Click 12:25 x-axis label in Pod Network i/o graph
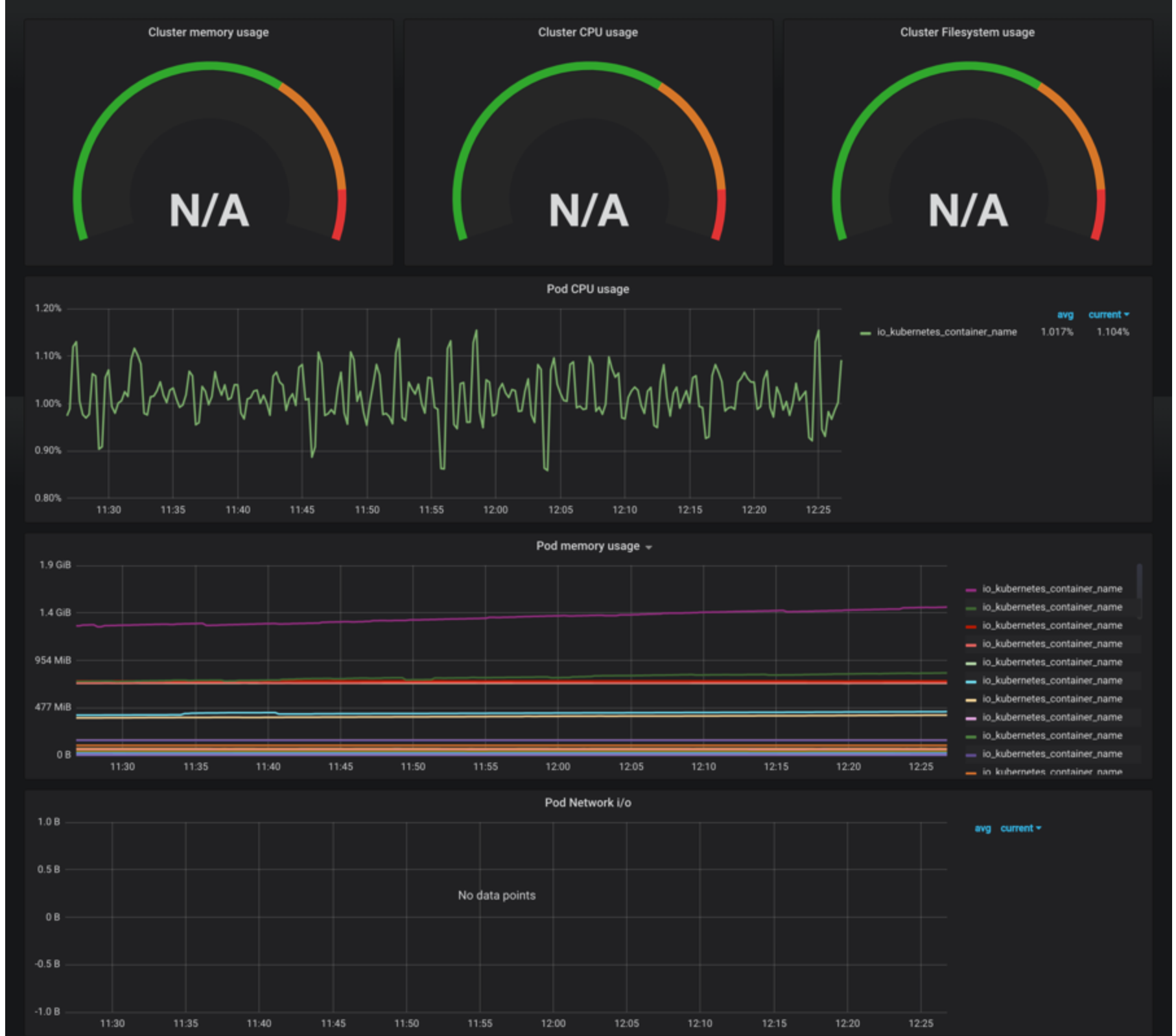1176x1036 pixels. 921,1023
